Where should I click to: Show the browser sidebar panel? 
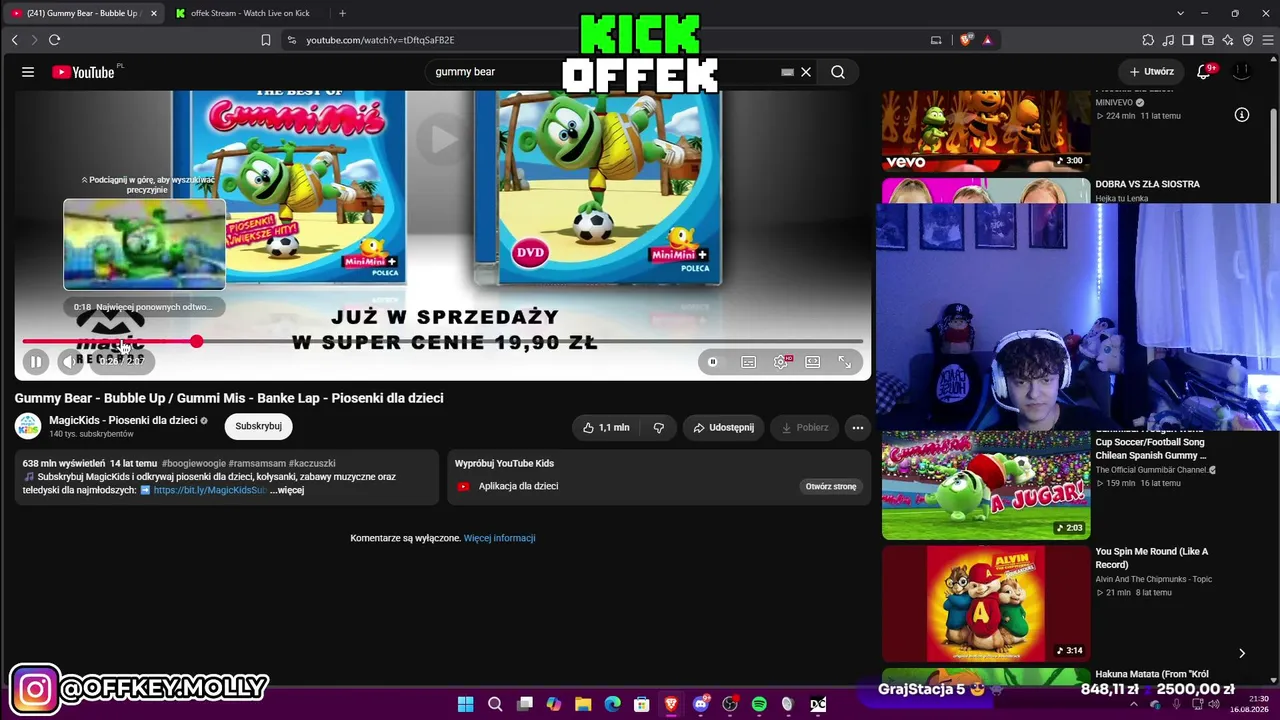(x=1188, y=40)
